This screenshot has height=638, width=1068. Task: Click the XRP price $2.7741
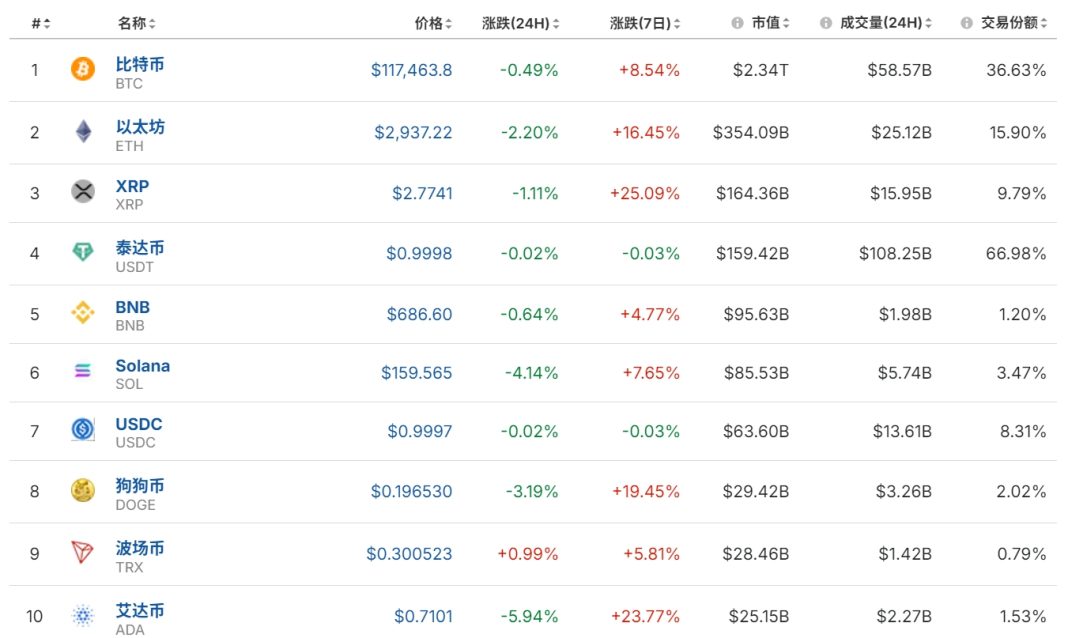pos(422,193)
